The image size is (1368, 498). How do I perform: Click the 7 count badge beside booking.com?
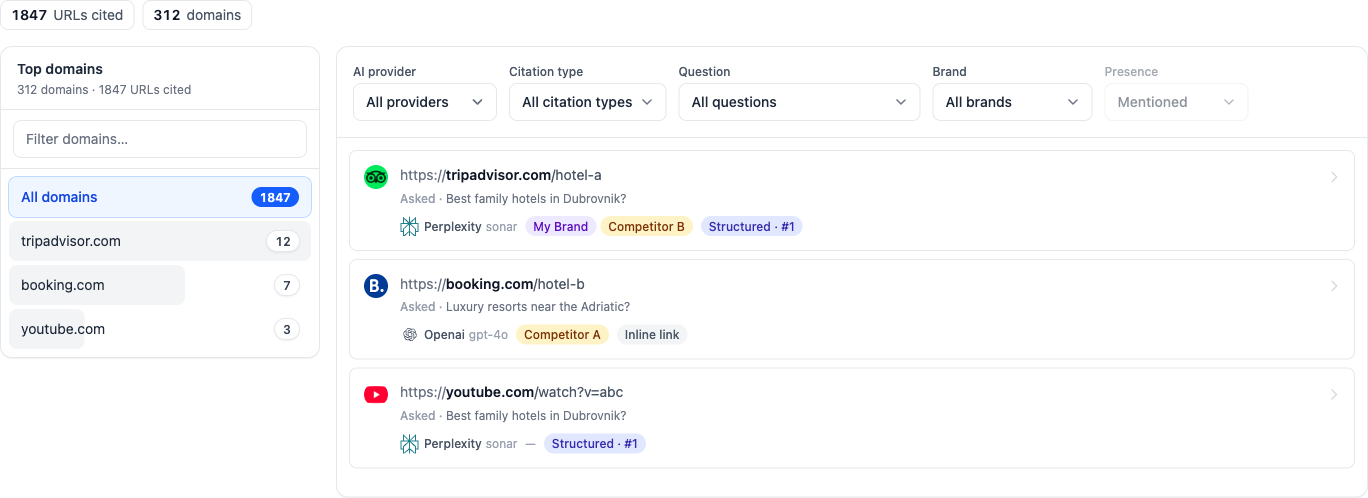(x=287, y=285)
